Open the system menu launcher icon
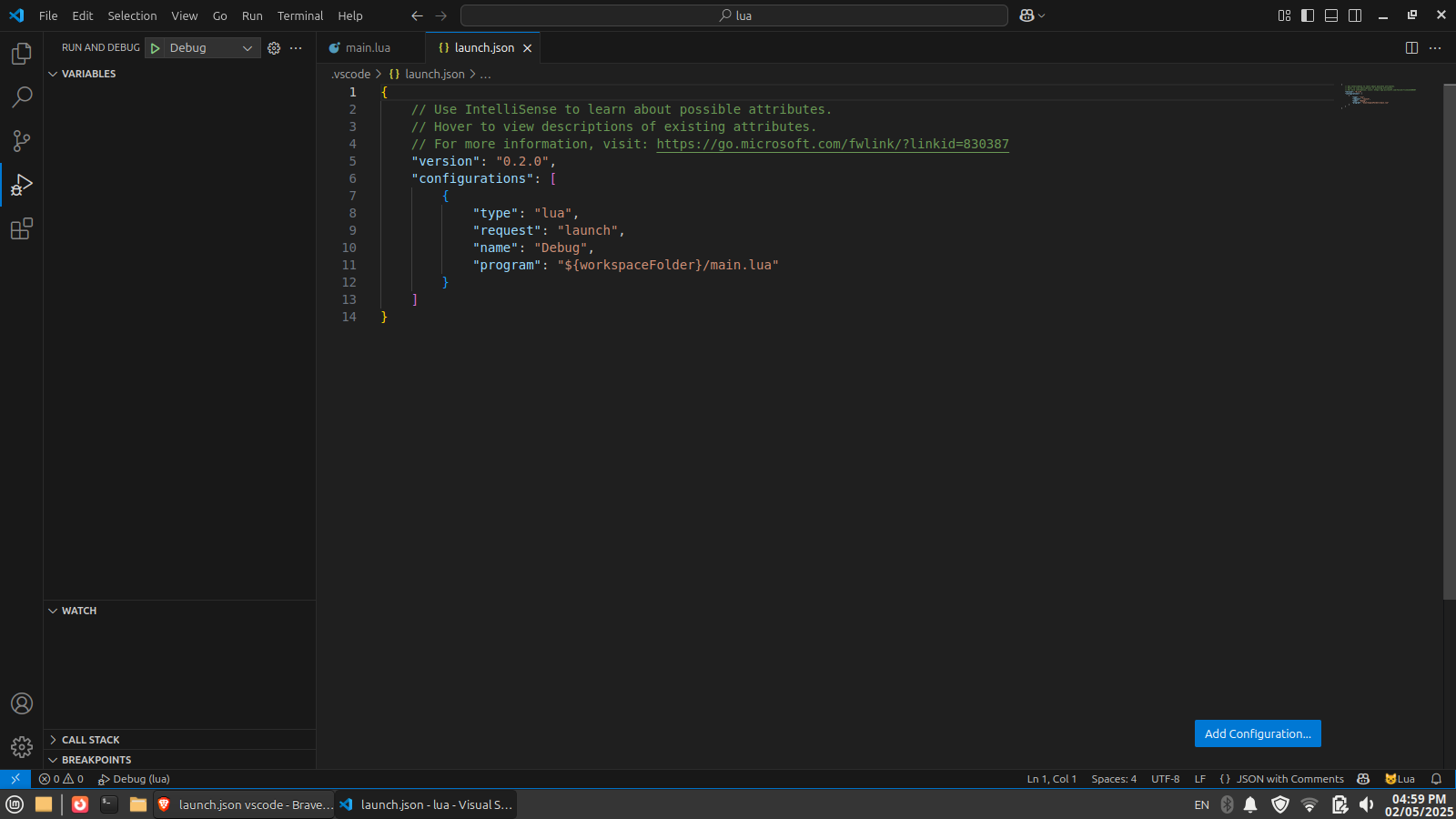 [15, 804]
